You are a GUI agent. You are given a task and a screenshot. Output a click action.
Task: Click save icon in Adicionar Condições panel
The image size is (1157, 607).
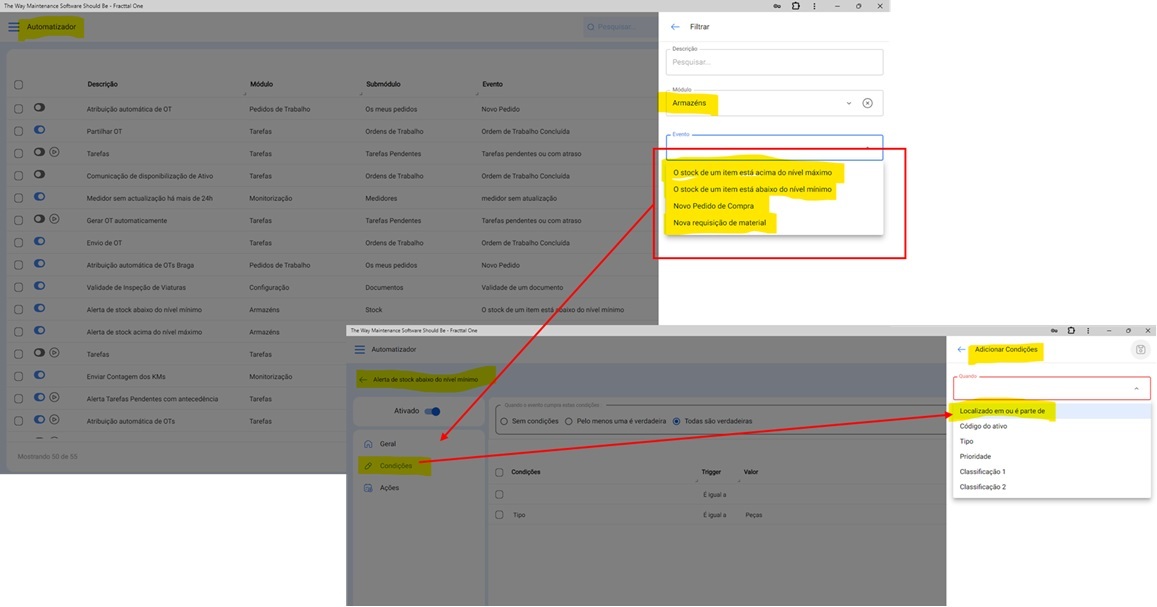1141,350
